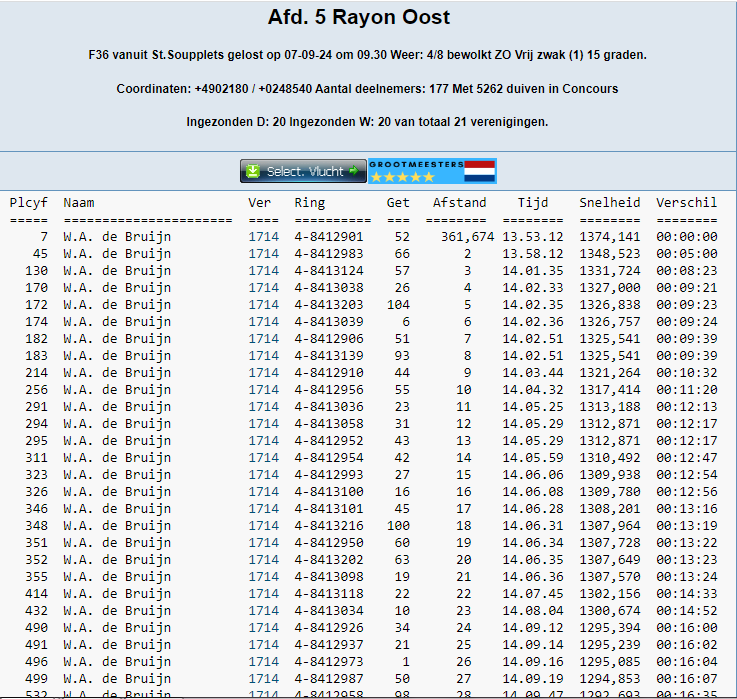Click ring number 4-8412937
Viewport: 737px width, 699px height.
[329, 645]
